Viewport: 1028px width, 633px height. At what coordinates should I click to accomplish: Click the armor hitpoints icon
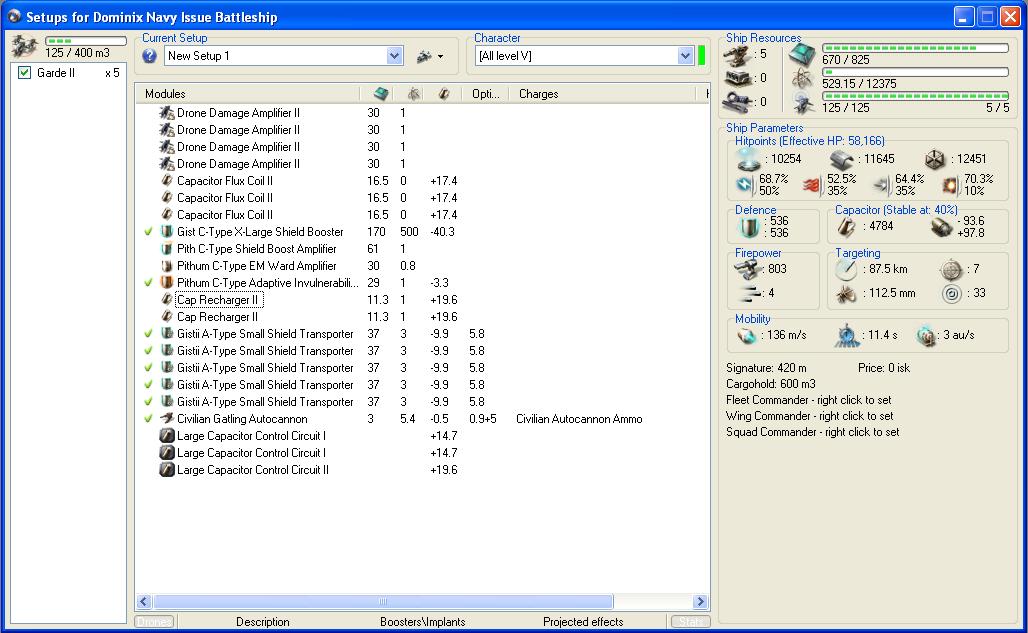click(841, 159)
